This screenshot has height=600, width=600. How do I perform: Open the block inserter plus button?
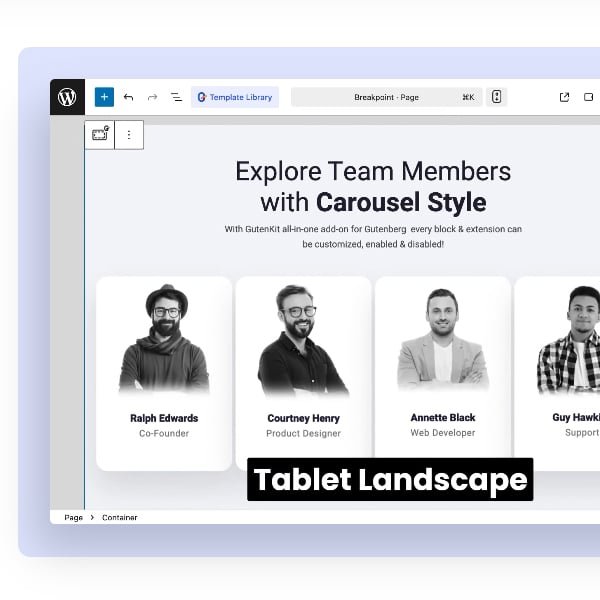104,97
